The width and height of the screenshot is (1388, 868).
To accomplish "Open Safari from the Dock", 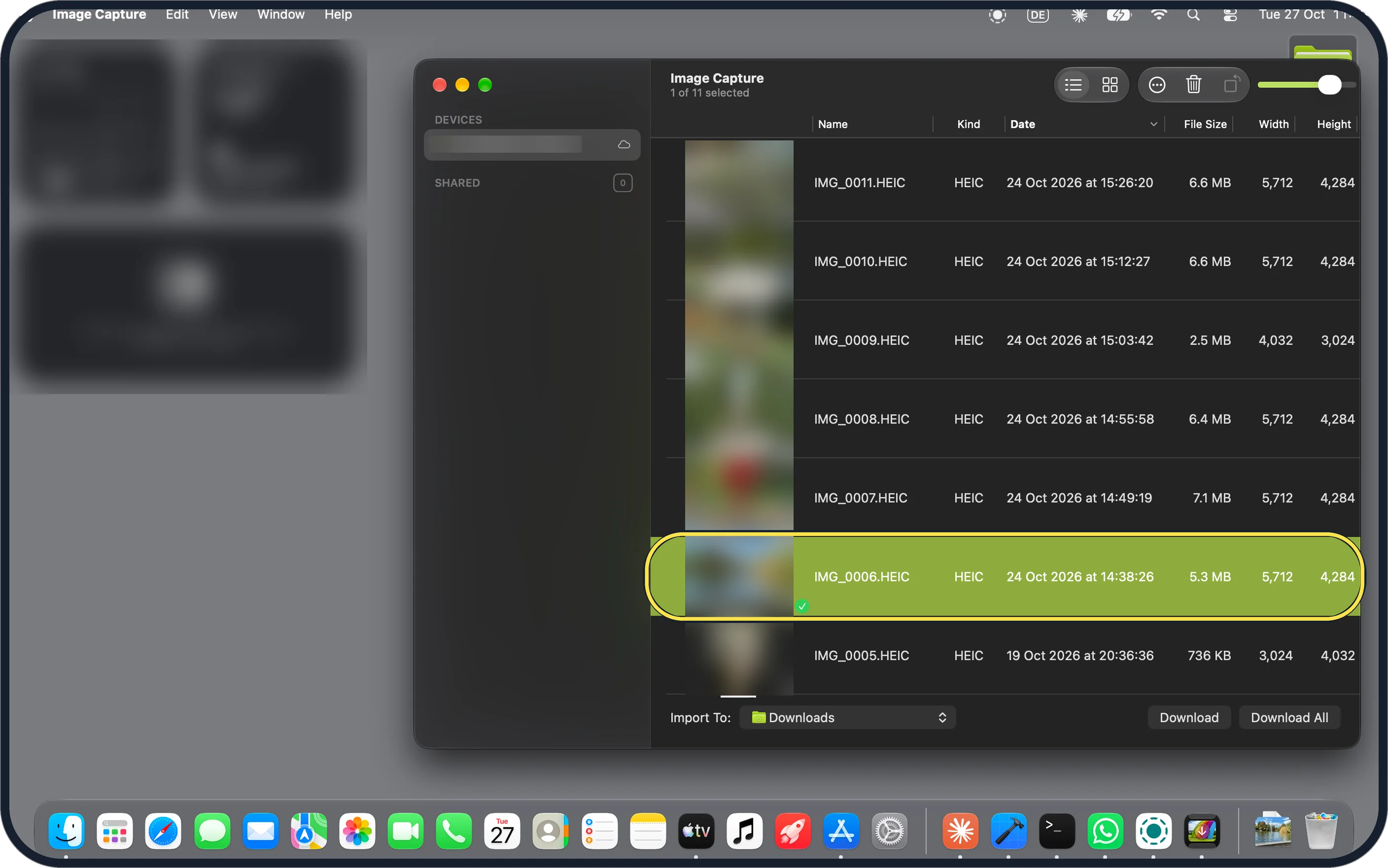I will click(x=163, y=831).
